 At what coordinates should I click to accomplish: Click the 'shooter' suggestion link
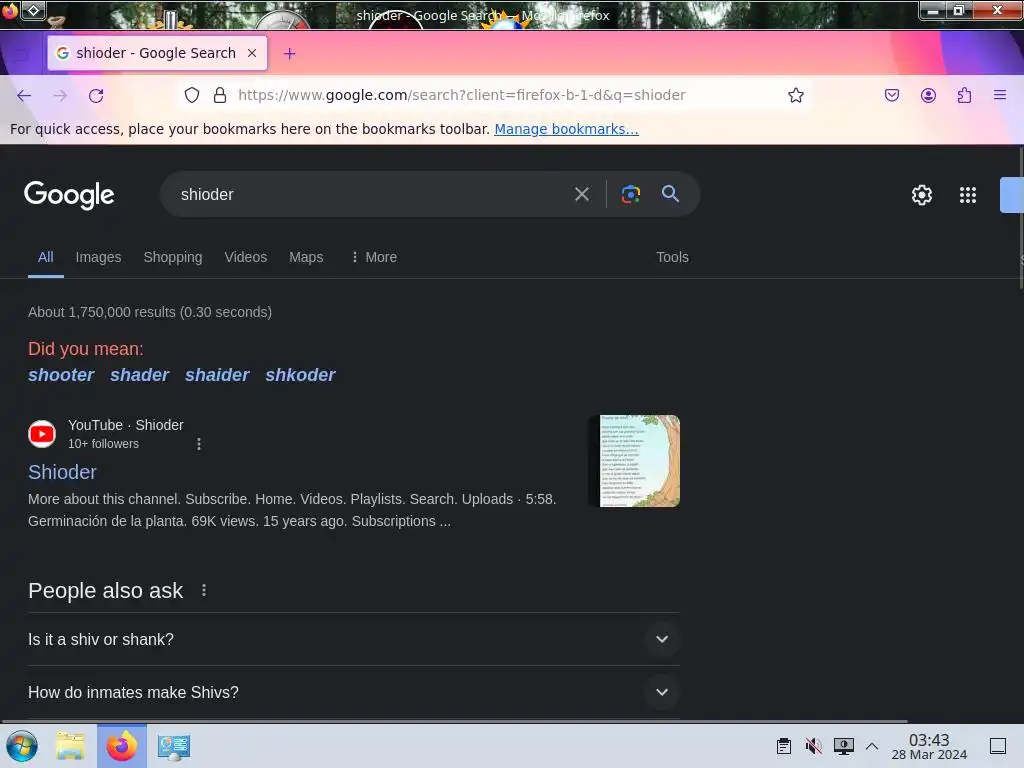click(61, 375)
